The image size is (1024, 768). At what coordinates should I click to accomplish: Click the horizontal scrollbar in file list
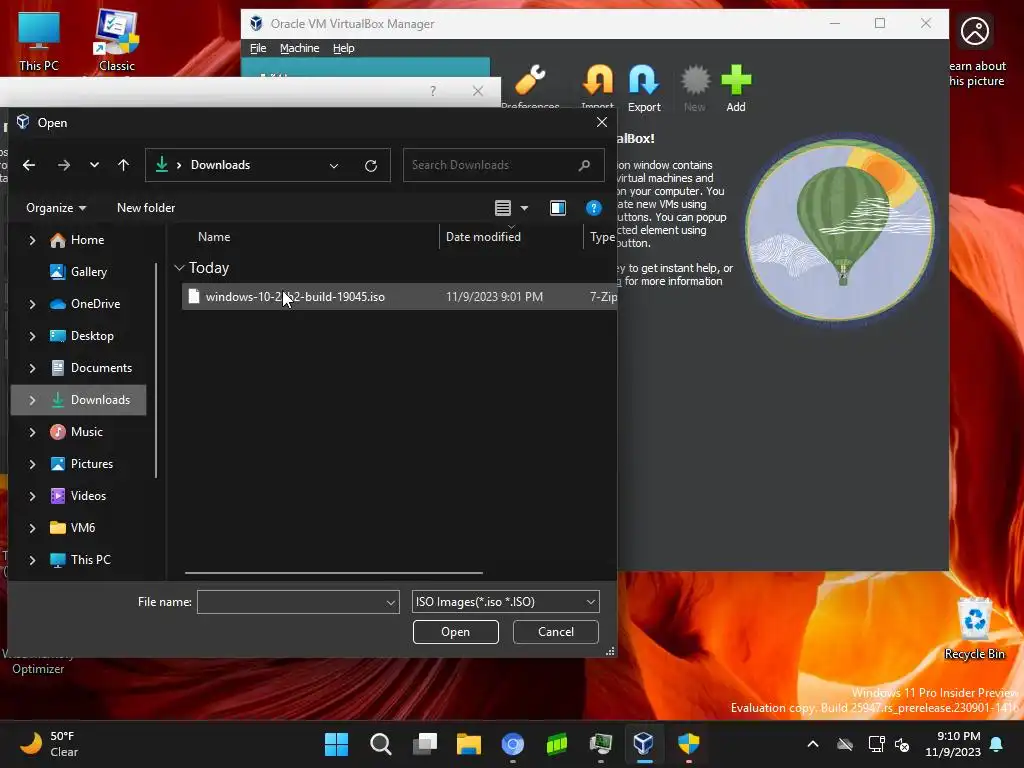pyautogui.click(x=334, y=573)
